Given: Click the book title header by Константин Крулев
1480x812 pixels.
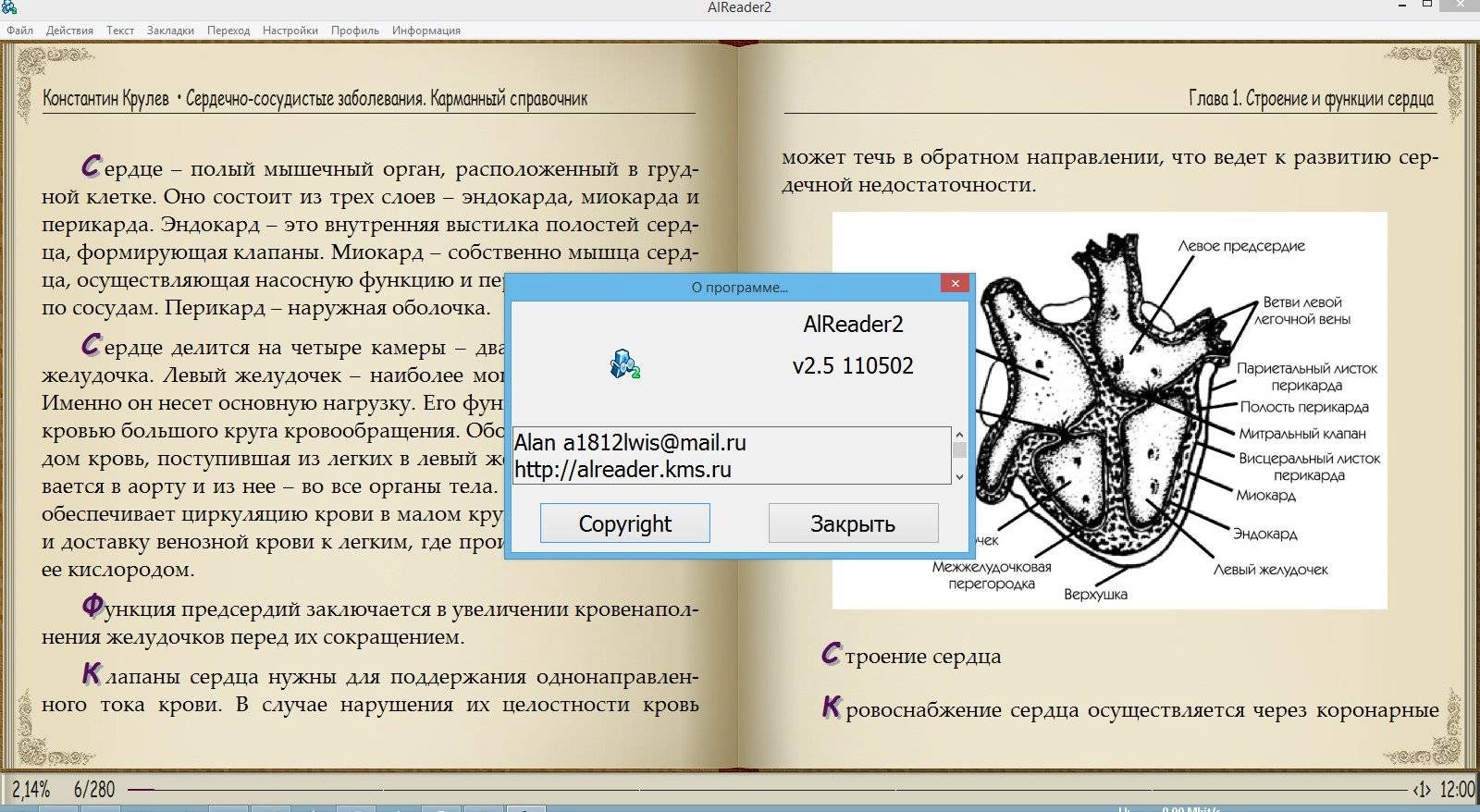Looking at the screenshot, I should 314,98.
